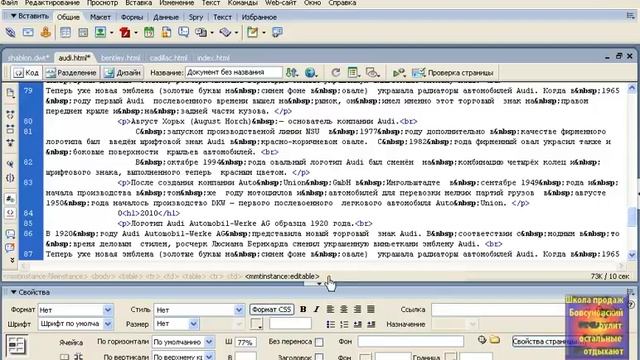Switch to Дизайн view
This screenshot has width=640, height=360.
[x=122, y=73]
